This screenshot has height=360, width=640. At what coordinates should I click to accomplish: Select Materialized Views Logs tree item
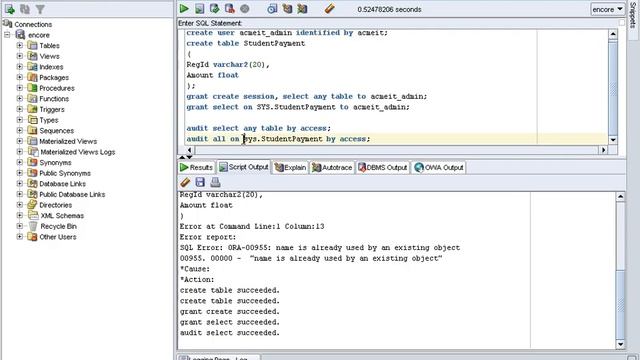(x=77, y=152)
